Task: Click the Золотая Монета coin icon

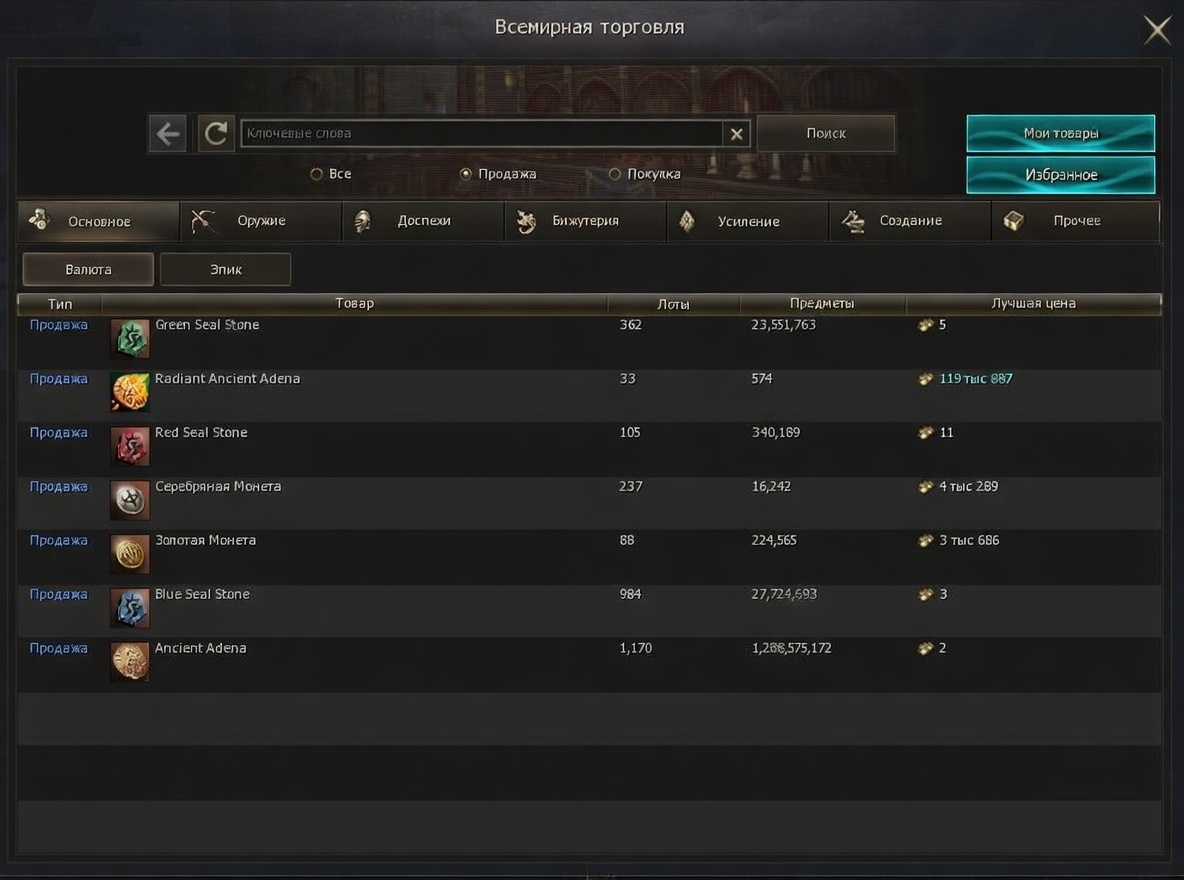Action: point(130,554)
